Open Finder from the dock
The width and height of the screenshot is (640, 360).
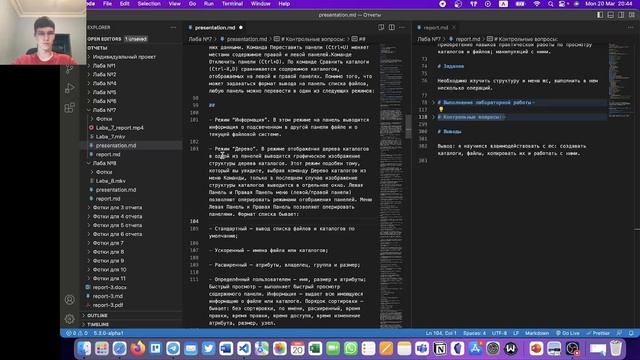pyautogui.click(x=84, y=349)
